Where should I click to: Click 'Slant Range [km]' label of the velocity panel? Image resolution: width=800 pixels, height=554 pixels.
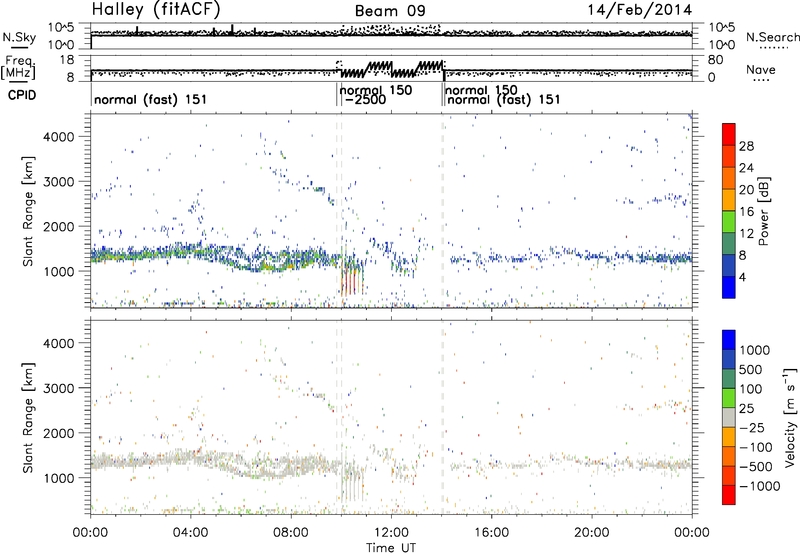(x=28, y=418)
